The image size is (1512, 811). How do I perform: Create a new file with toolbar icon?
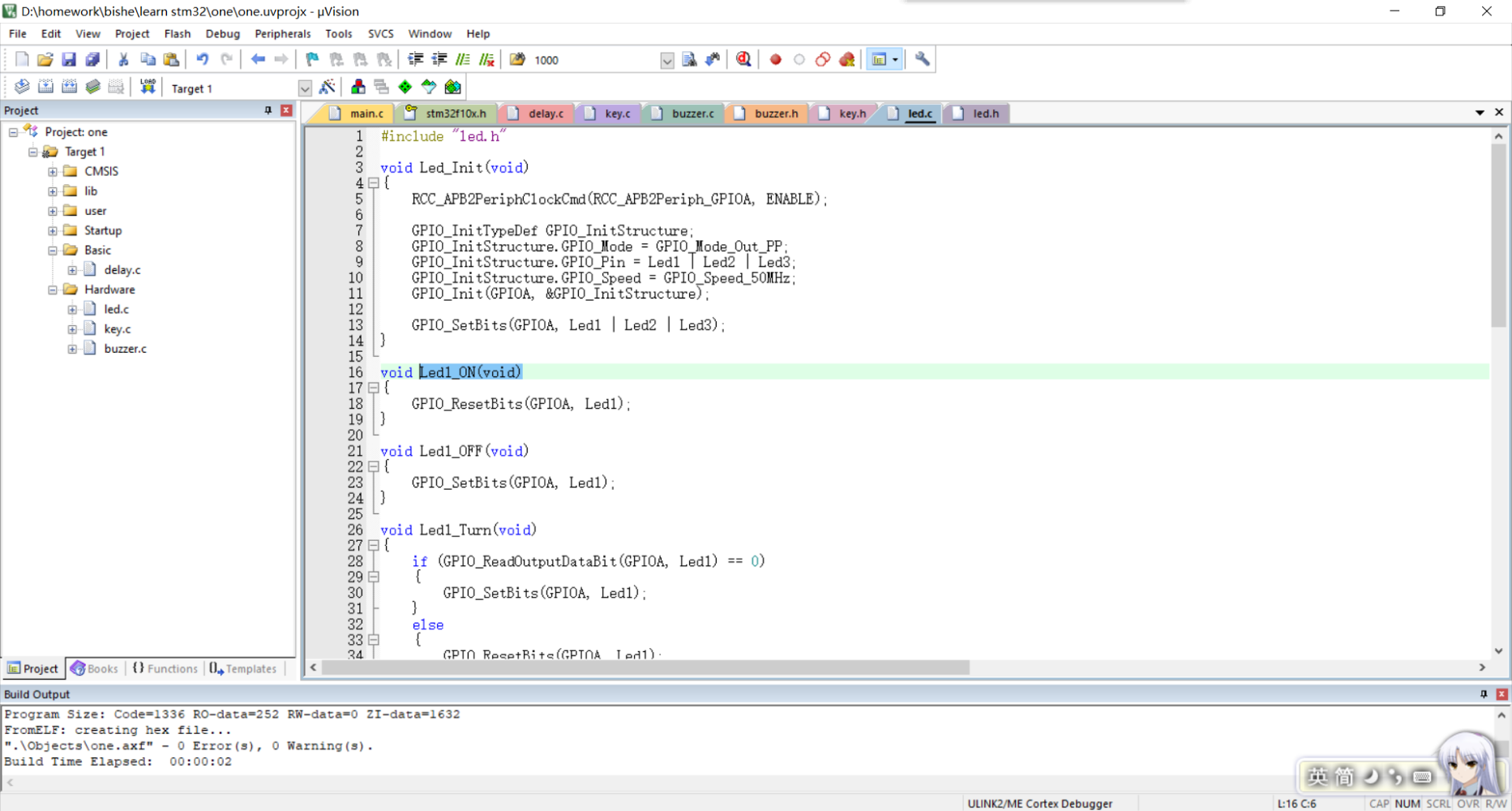tap(22, 59)
